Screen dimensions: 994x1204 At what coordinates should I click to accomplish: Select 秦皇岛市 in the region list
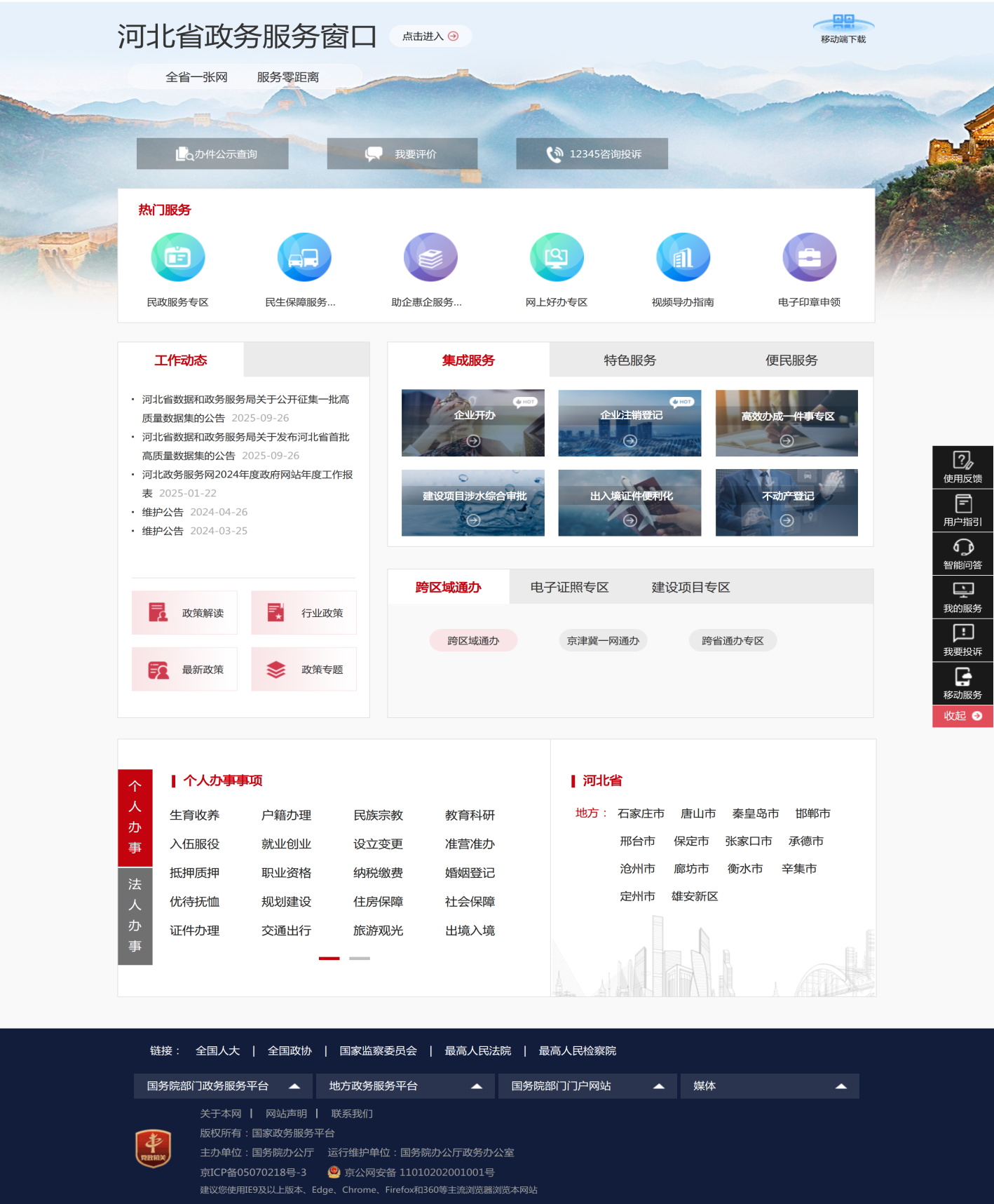[756, 813]
